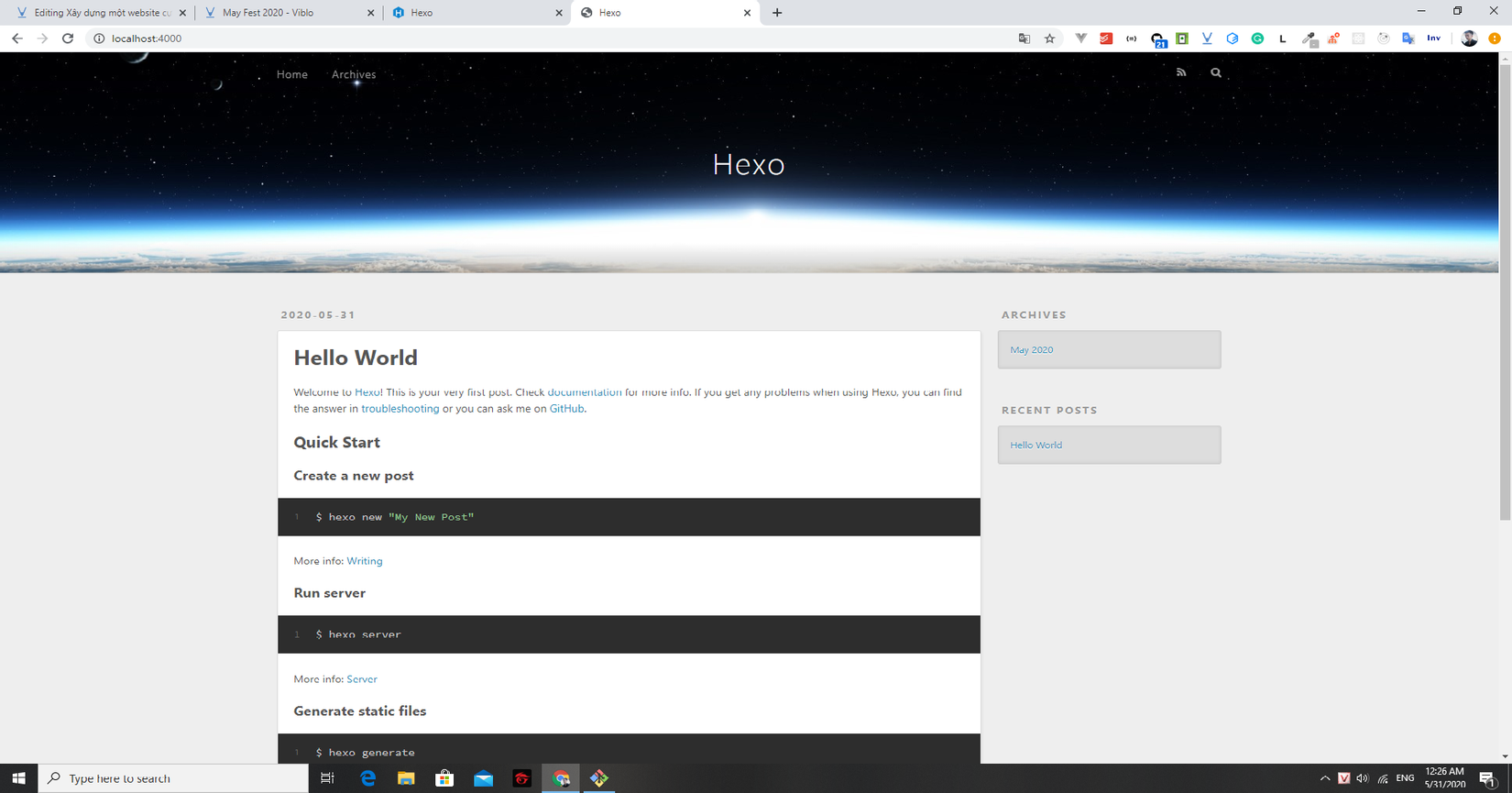Open the red V tray icon
Screen dimensions: 1512x793
1343,778
